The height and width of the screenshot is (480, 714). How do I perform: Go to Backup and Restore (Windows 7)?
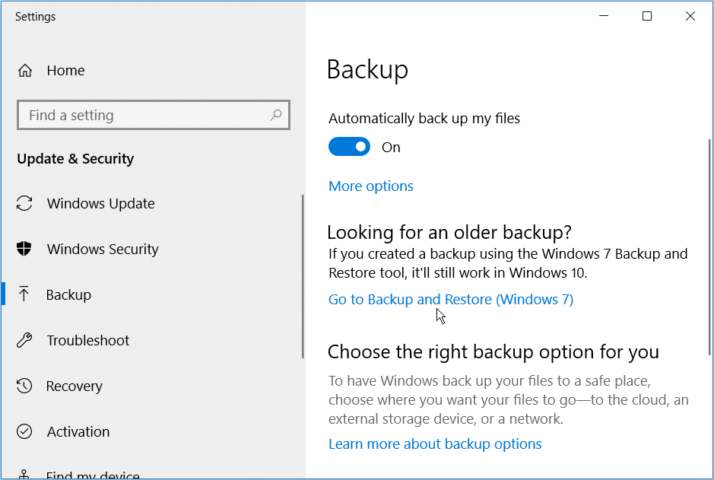[x=451, y=299]
